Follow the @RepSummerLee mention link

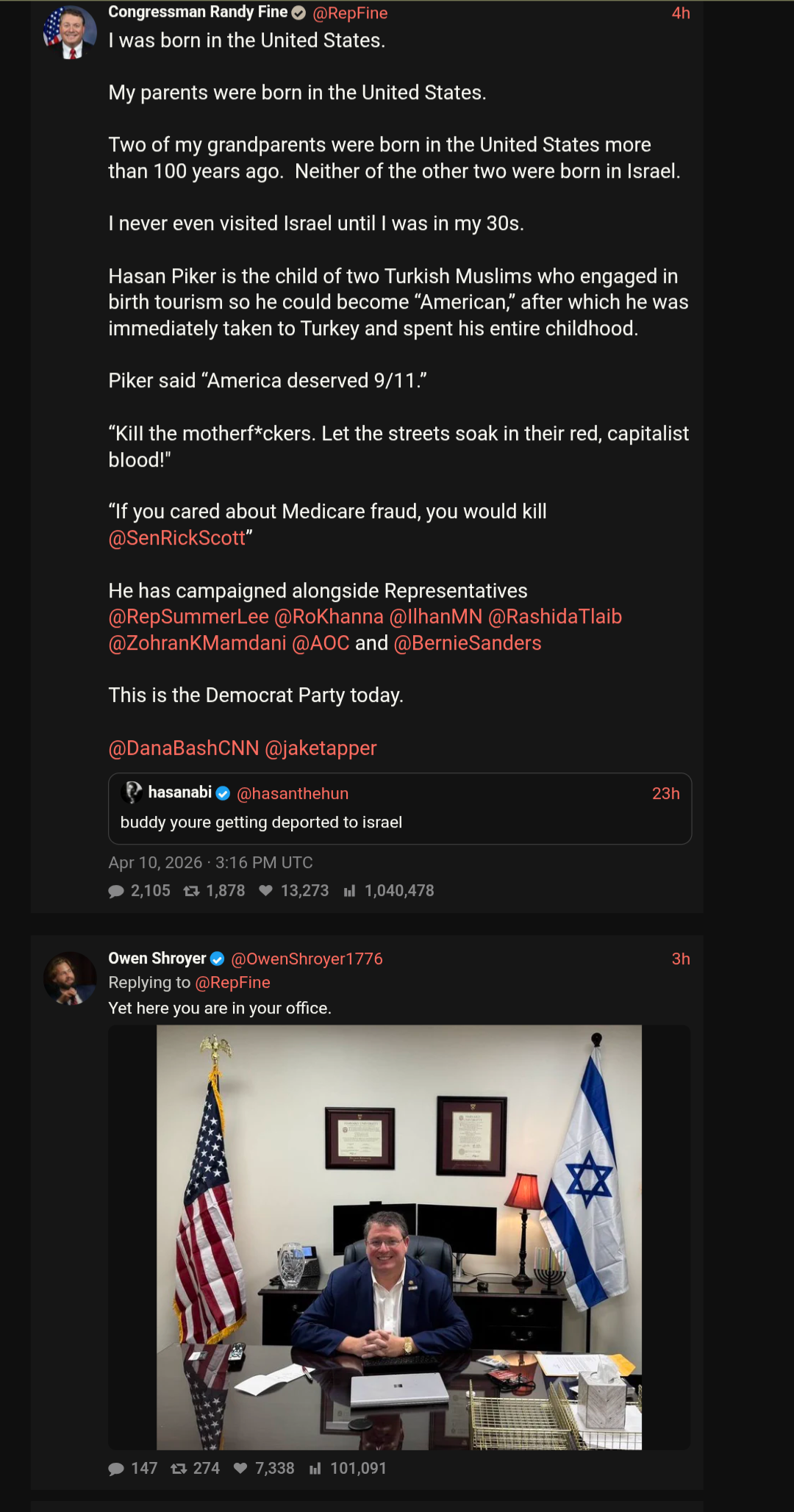pos(188,617)
